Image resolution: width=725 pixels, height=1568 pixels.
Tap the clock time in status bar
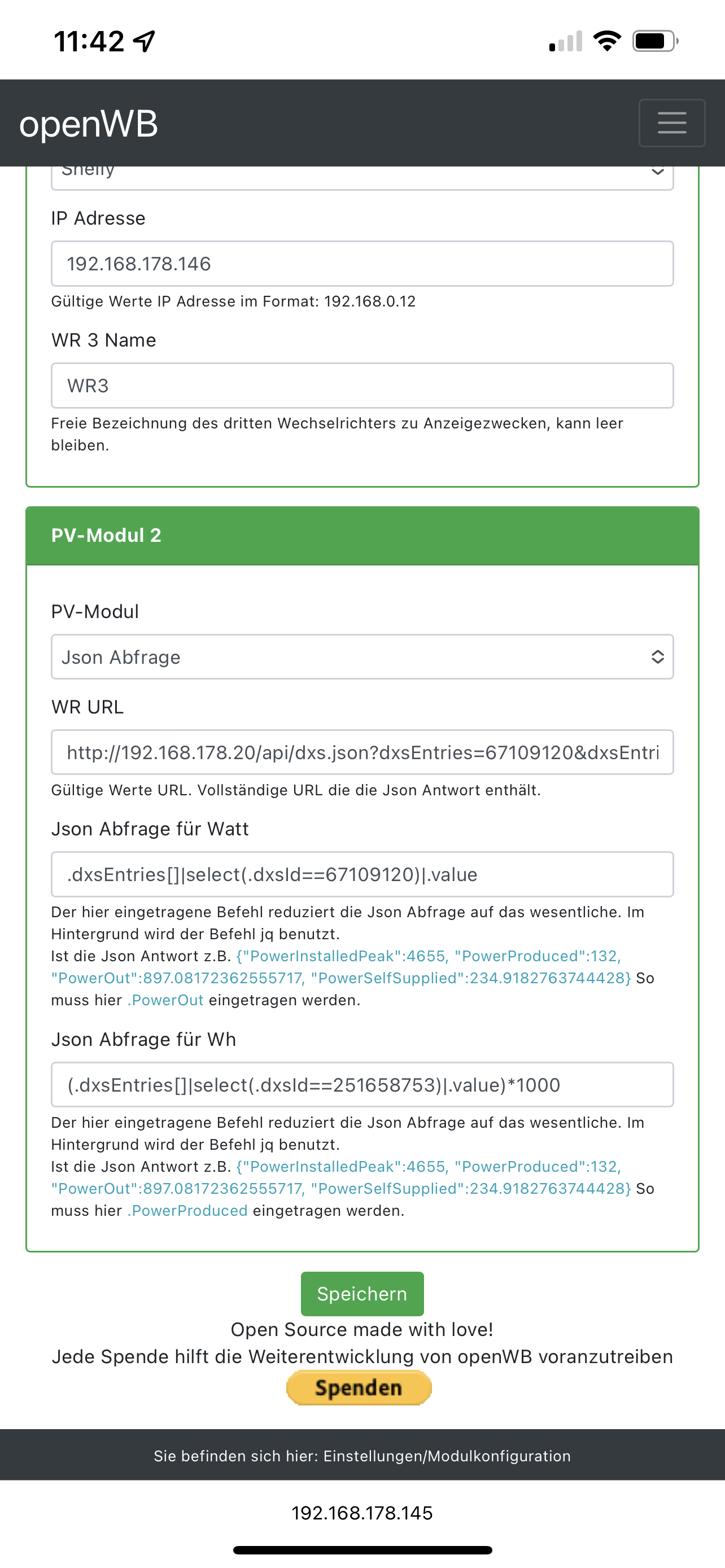(89, 41)
